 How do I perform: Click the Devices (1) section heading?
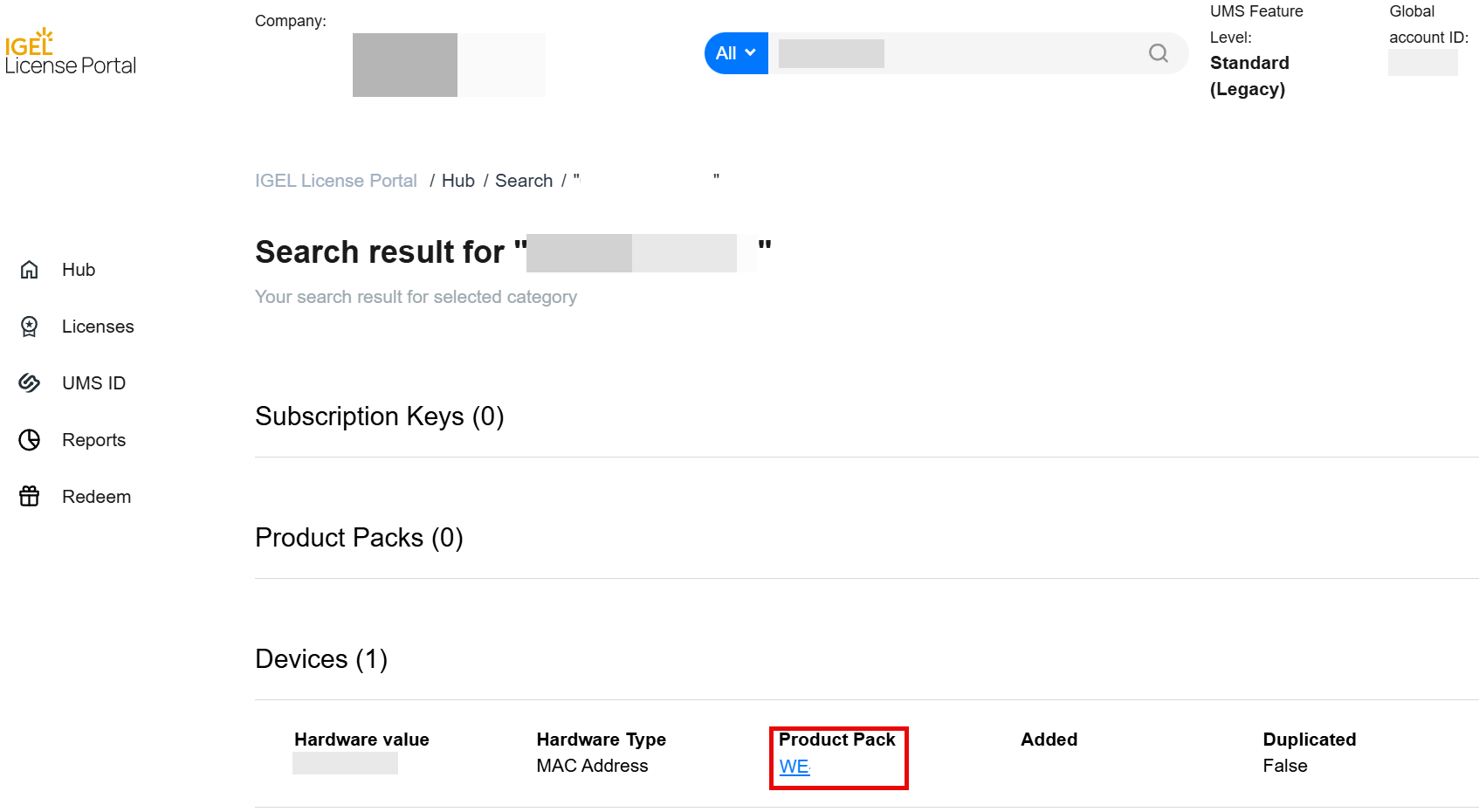(321, 659)
